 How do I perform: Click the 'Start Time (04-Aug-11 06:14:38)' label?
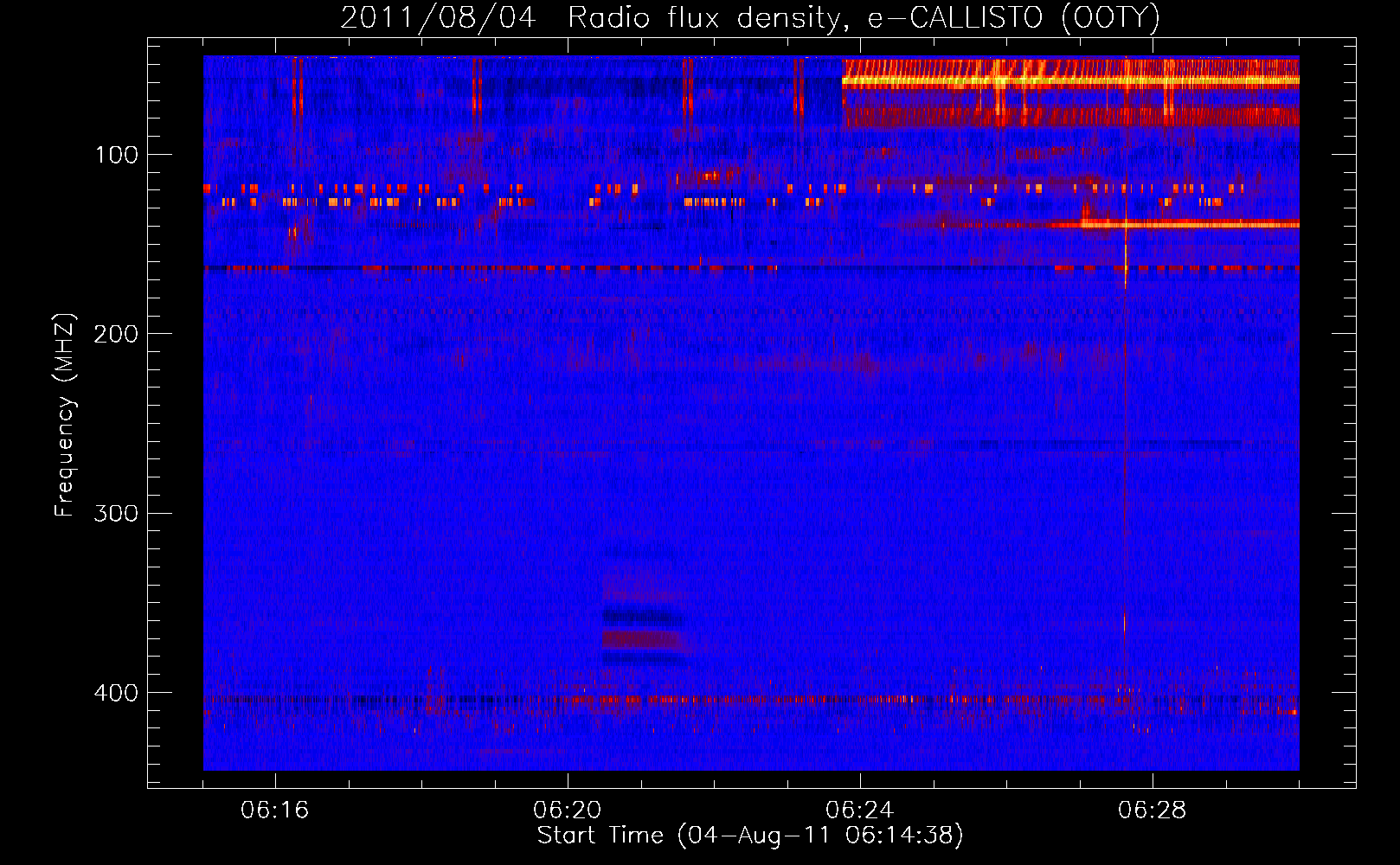tap(750, 836)
